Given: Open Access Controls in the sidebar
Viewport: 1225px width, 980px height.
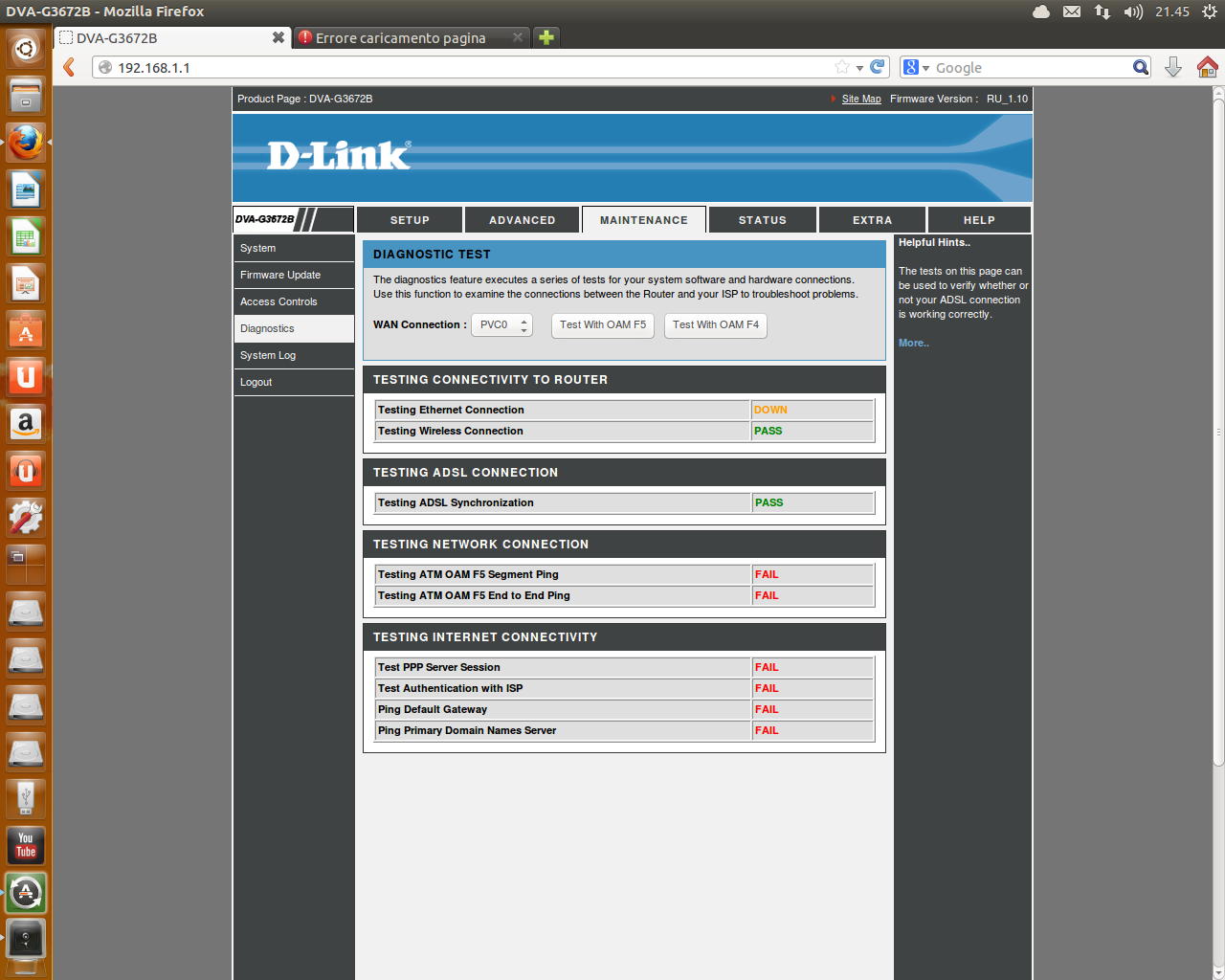Looking at the screenshot, I should point(294,301).
